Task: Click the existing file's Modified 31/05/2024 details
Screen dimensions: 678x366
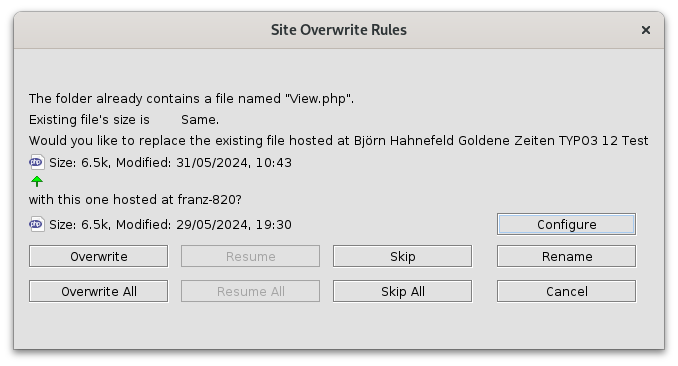Action: [x=170, y=163]
